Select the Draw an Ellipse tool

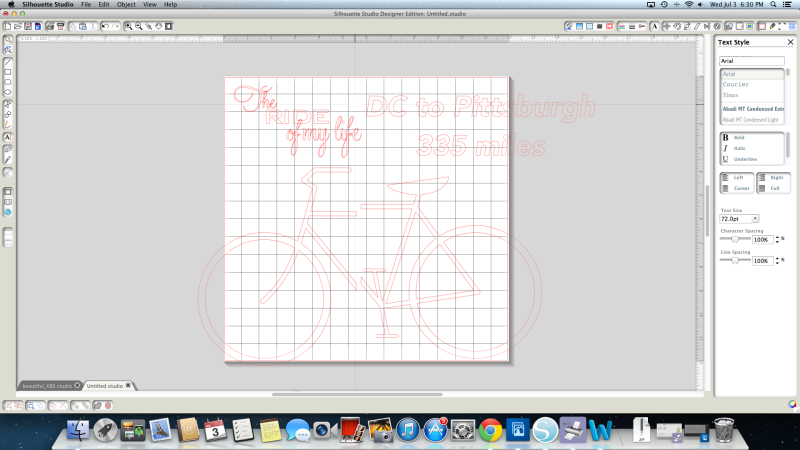[x=8, y=92]
